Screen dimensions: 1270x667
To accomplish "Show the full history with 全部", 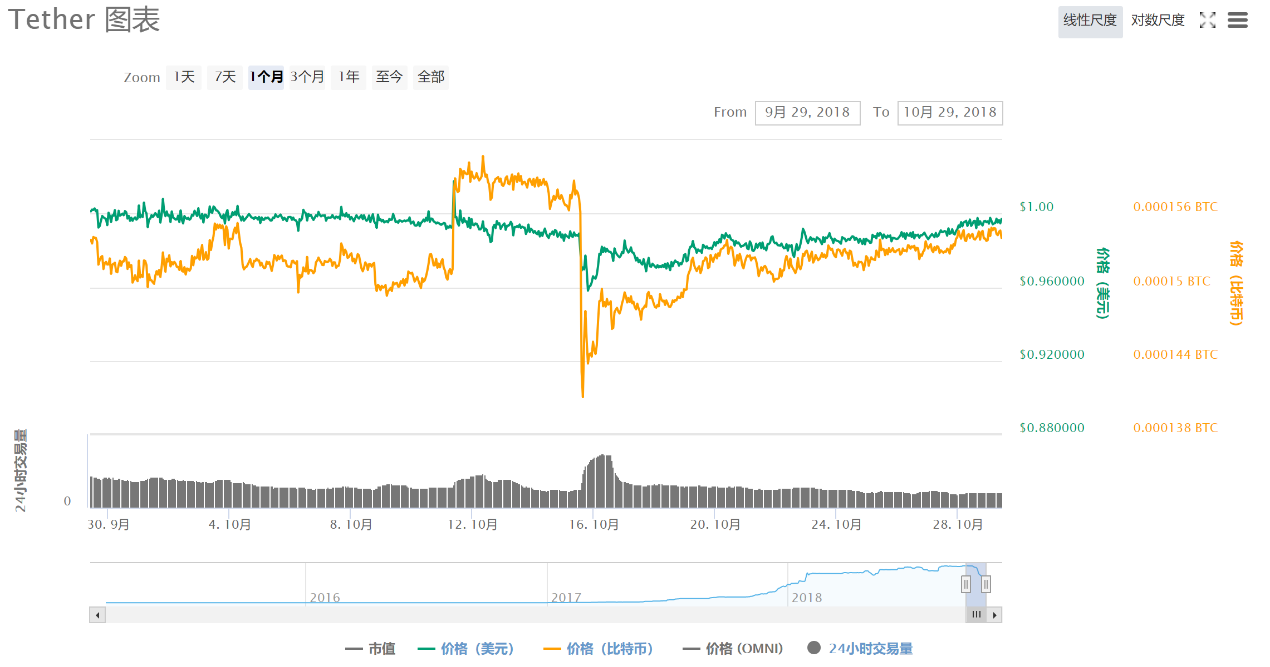I will pos(431,77).
